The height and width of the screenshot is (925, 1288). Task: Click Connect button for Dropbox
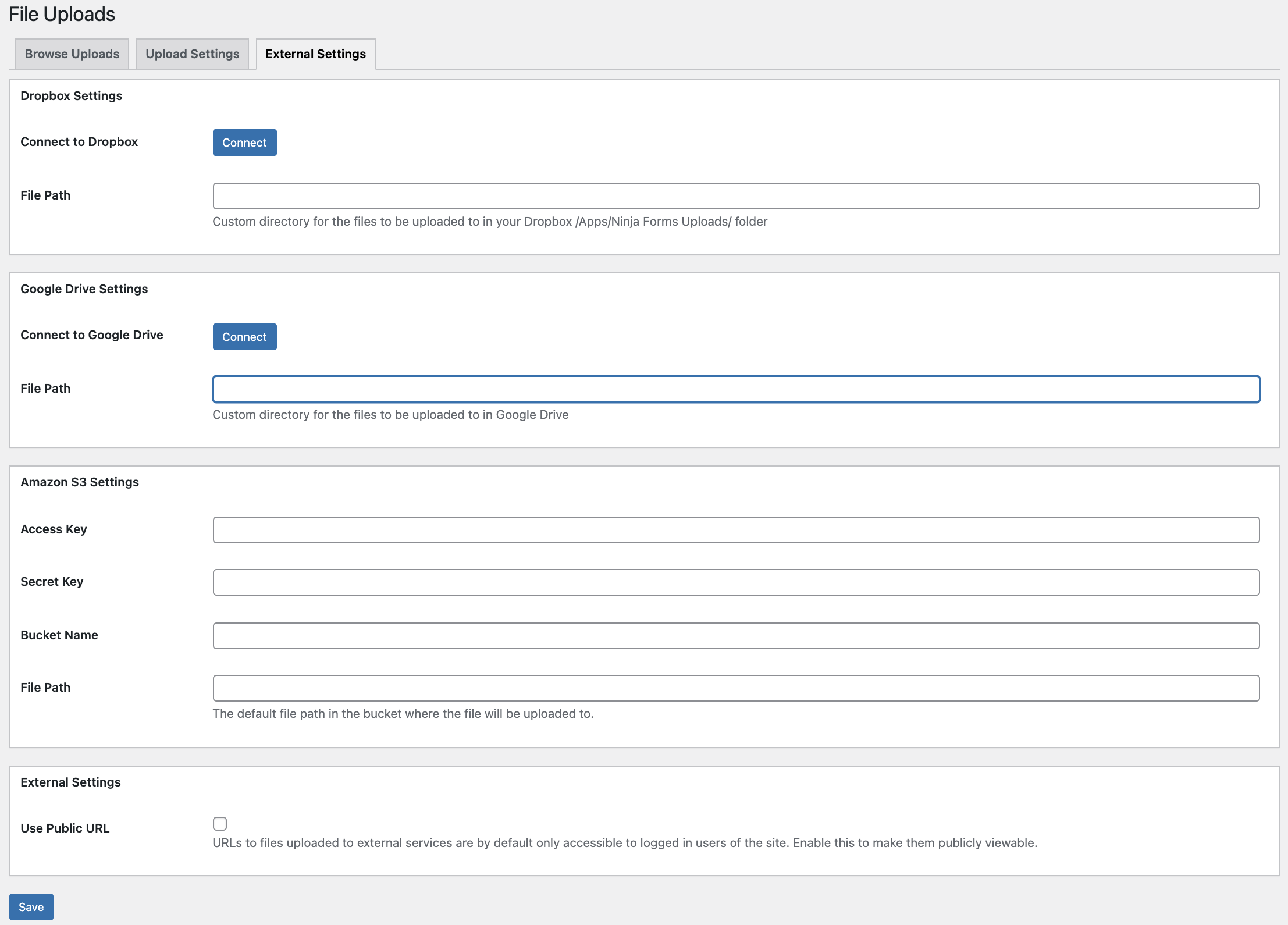pos(244,143)
